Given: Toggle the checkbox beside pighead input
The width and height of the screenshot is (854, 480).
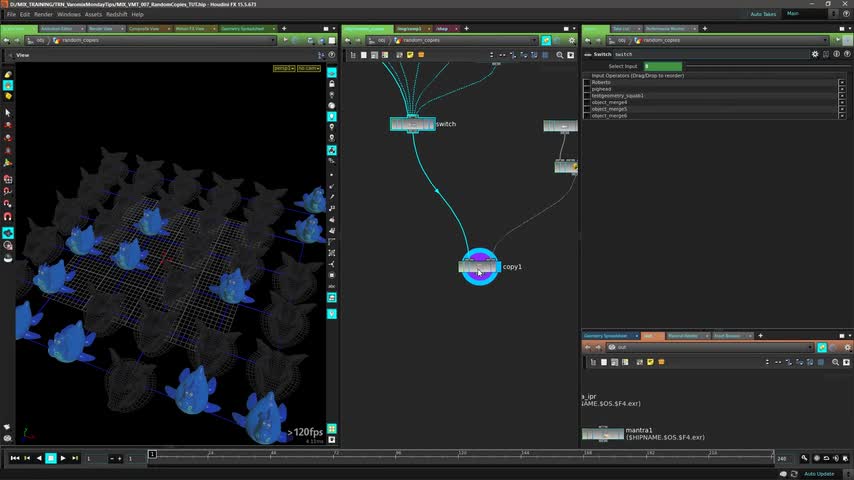Looking at the screenshot, I should click(587, 89).
